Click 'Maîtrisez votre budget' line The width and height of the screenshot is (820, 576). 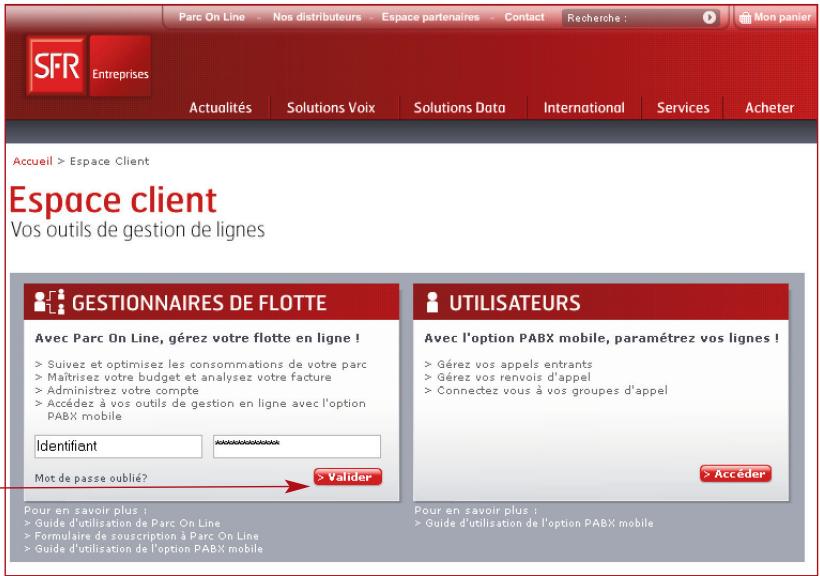pyautogui.click(x=189, y=377)
